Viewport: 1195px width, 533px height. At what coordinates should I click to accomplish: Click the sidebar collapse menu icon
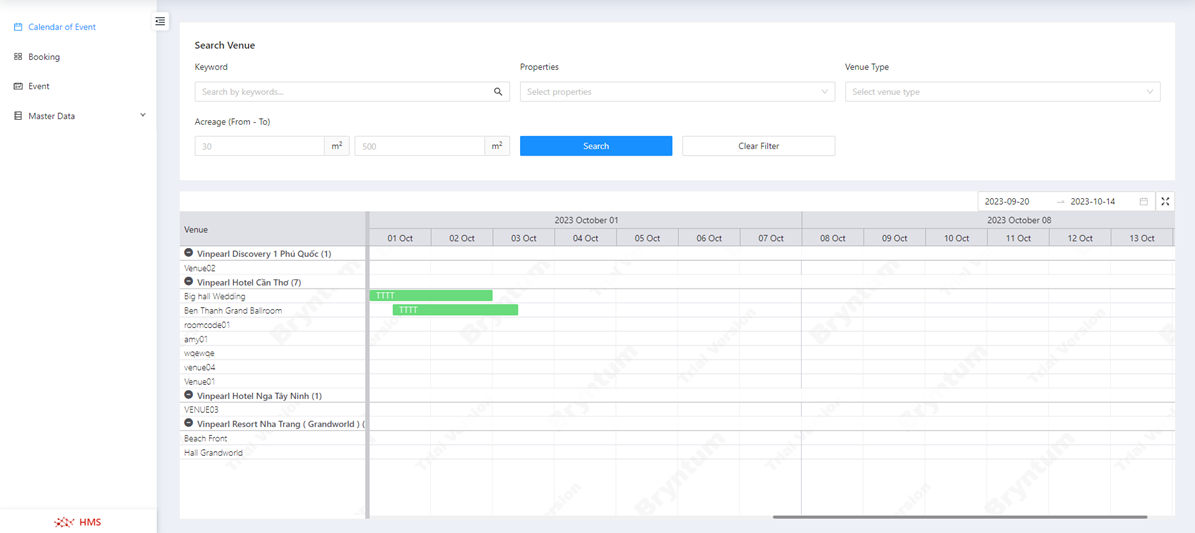click(x=160, y=21)
